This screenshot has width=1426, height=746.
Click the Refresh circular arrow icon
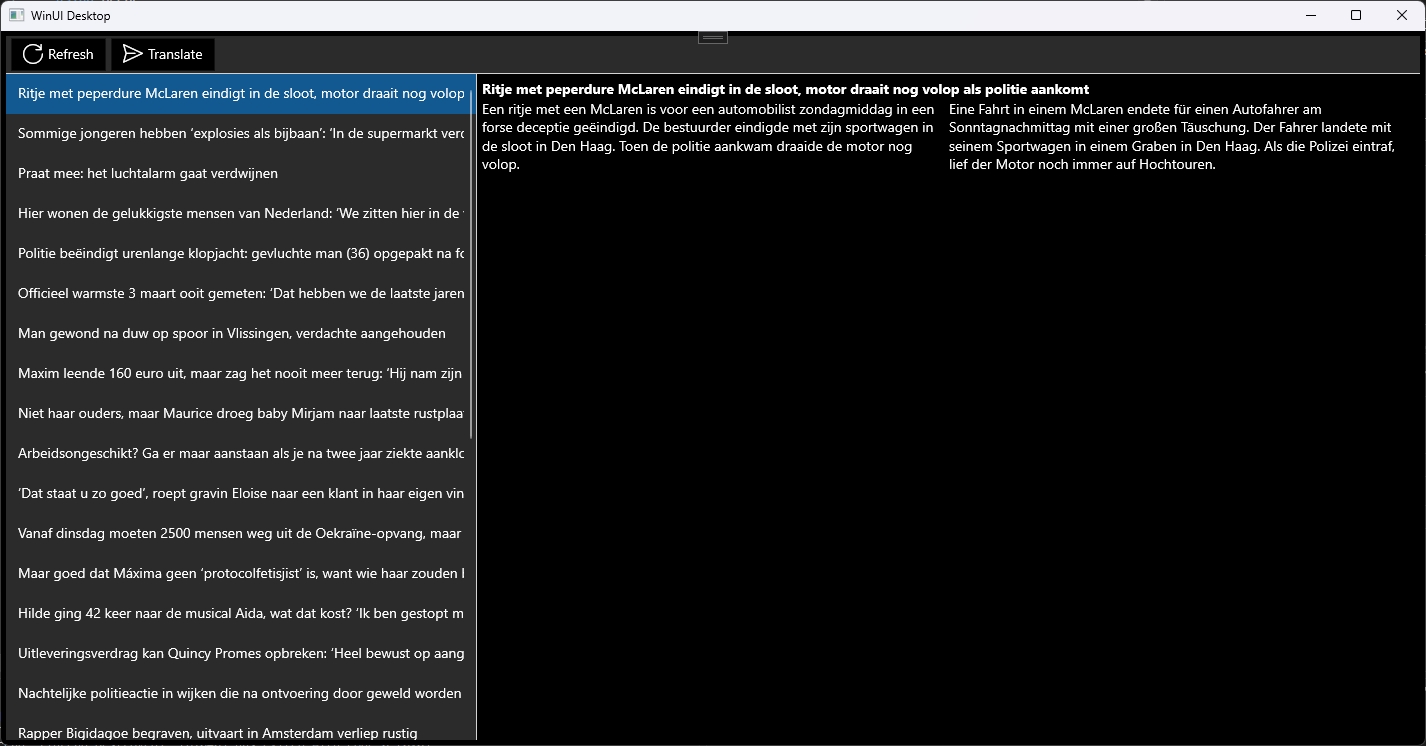(x=33, y=54)
